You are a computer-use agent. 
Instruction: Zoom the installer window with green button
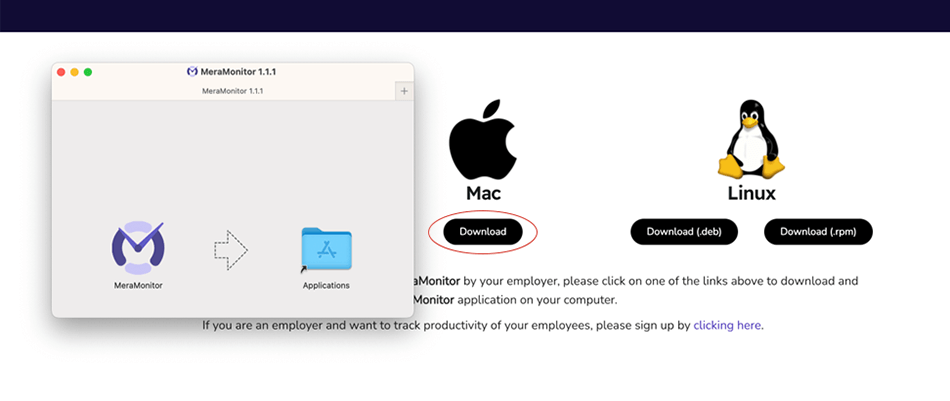pyautogui.click(x=88, y=72)
